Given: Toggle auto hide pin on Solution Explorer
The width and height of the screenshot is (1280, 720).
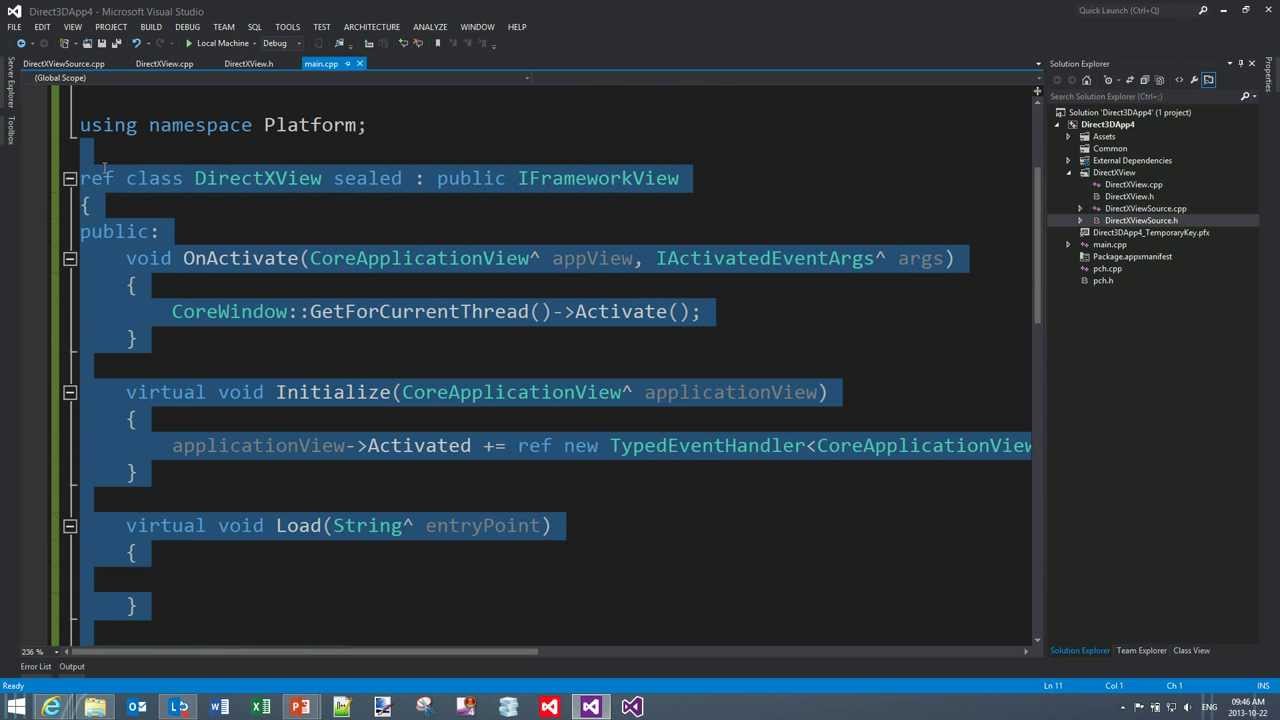Looking at the screenshot, I should 1241,63.
